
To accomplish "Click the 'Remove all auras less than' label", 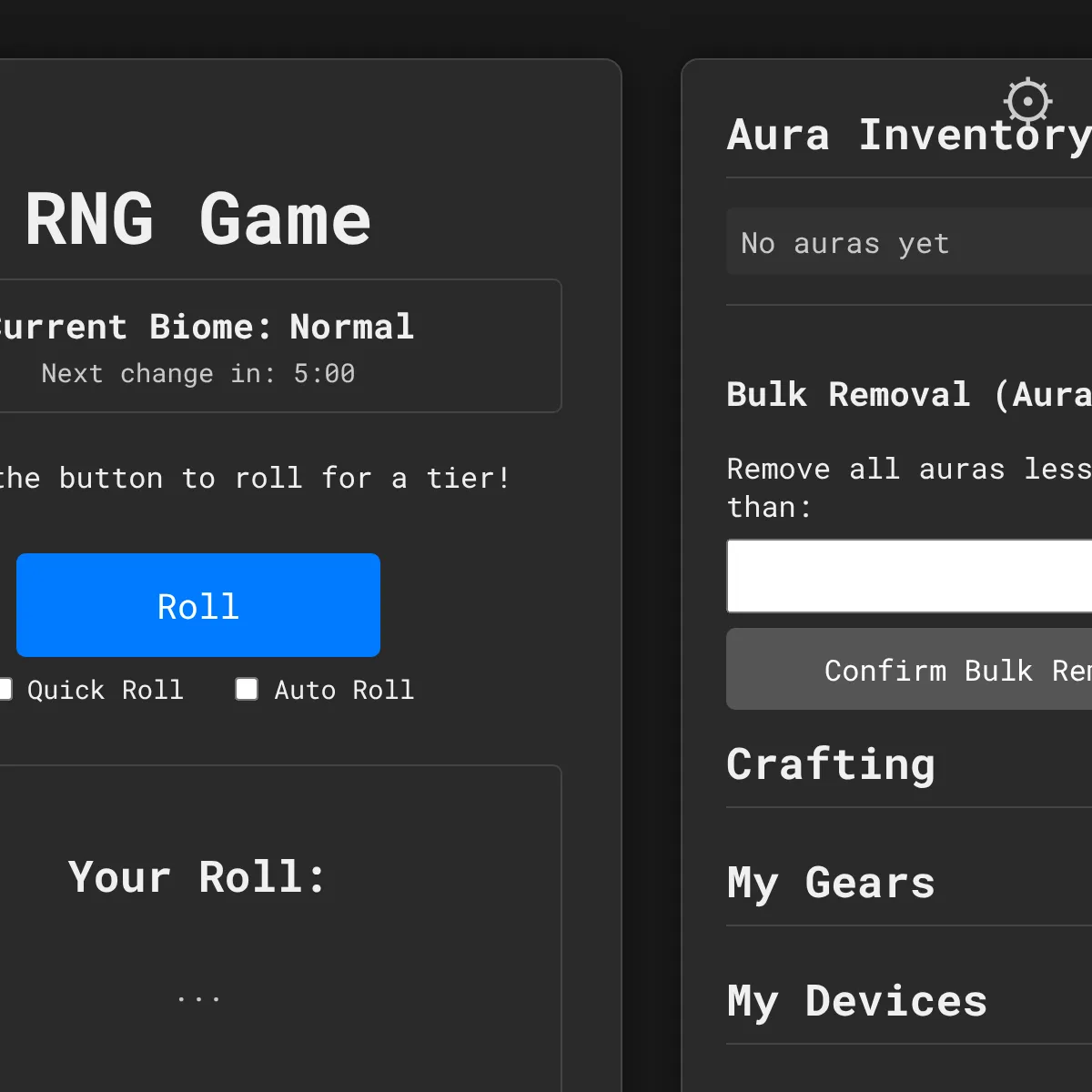I will tap(909, 488).
